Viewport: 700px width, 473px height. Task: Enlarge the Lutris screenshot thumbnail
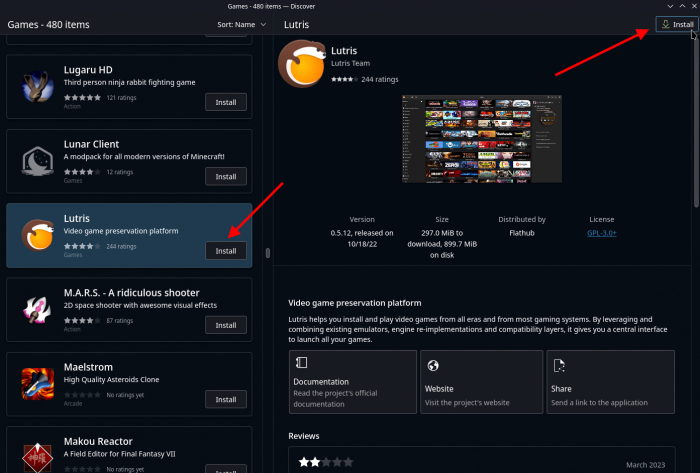(x=482, y=139)
